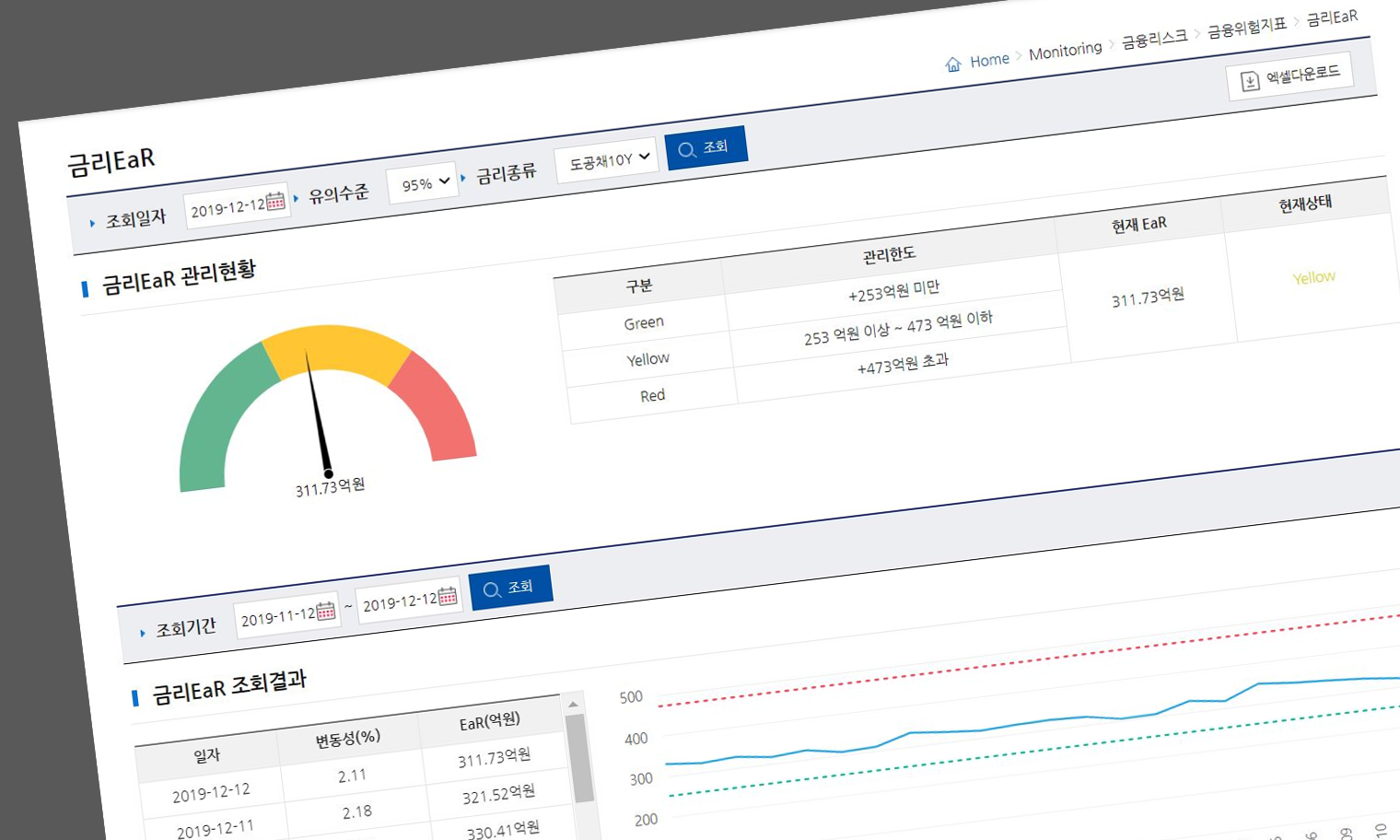Open calendar icon in the 조회기간 end date field
1400x840 pixels.
point(448,596)
